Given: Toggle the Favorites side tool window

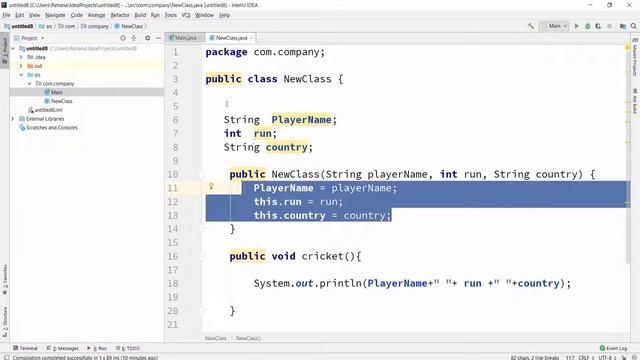Looking at the screenshot, I should 5,280.
